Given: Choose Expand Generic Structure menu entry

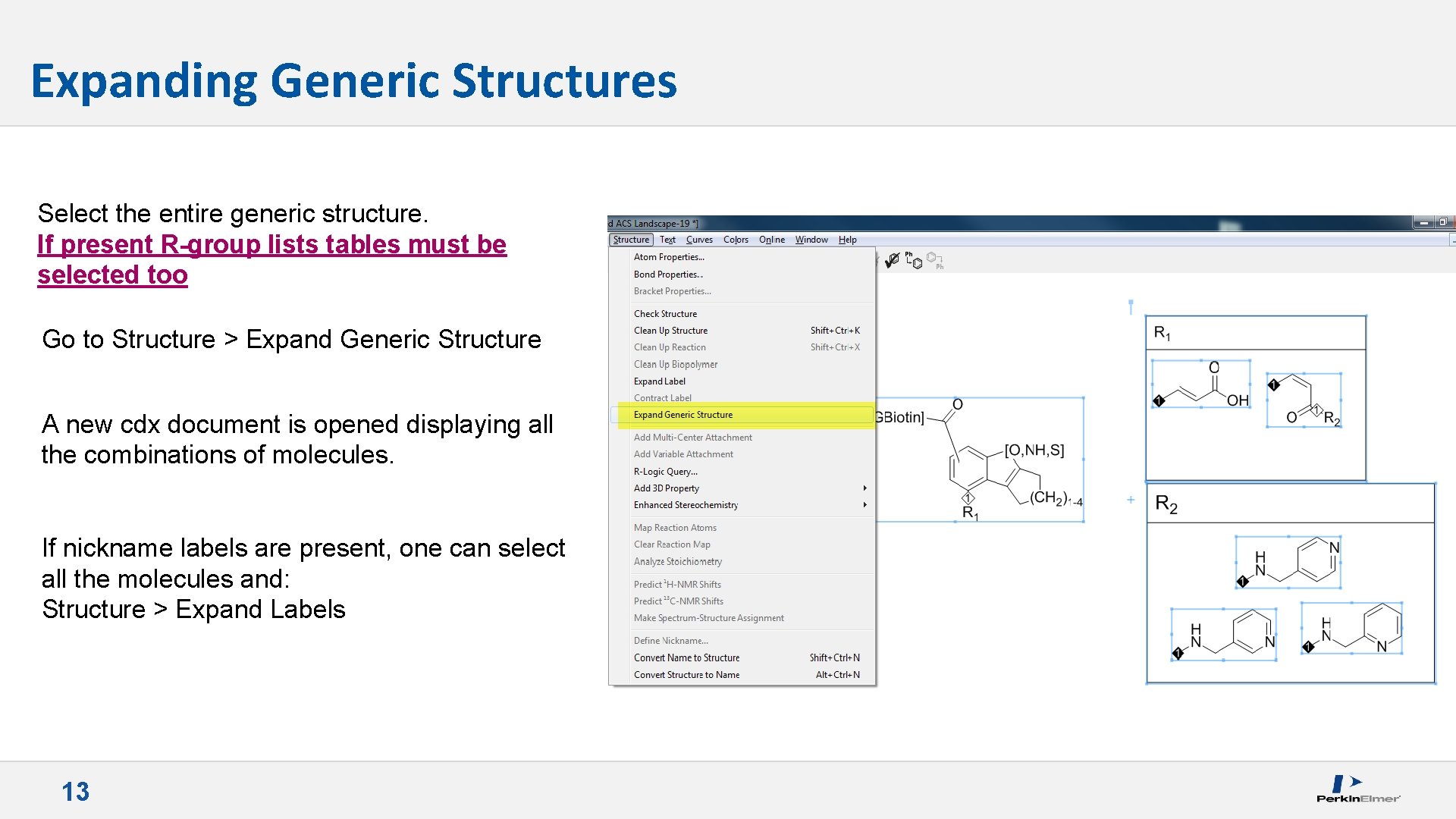Looking at the screenshot, I should click(682, 415).
